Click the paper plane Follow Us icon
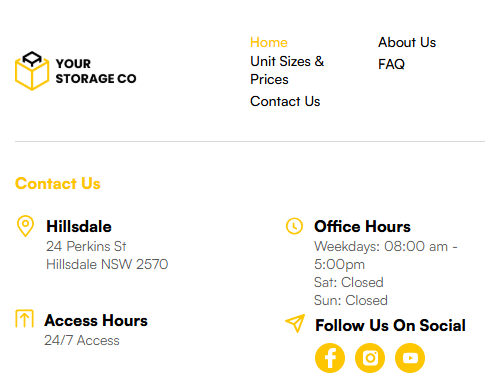The image size is (500, 392). pyautogui.click(x=295, y=323)
